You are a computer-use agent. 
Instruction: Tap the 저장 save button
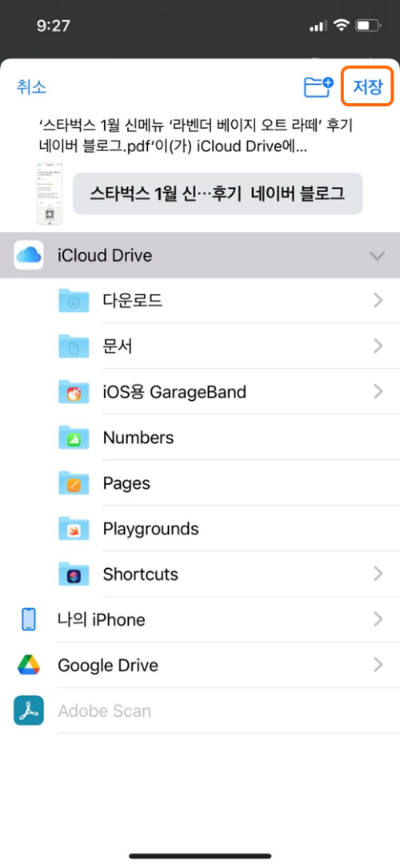pyautogui.click(x=367, y=87)
